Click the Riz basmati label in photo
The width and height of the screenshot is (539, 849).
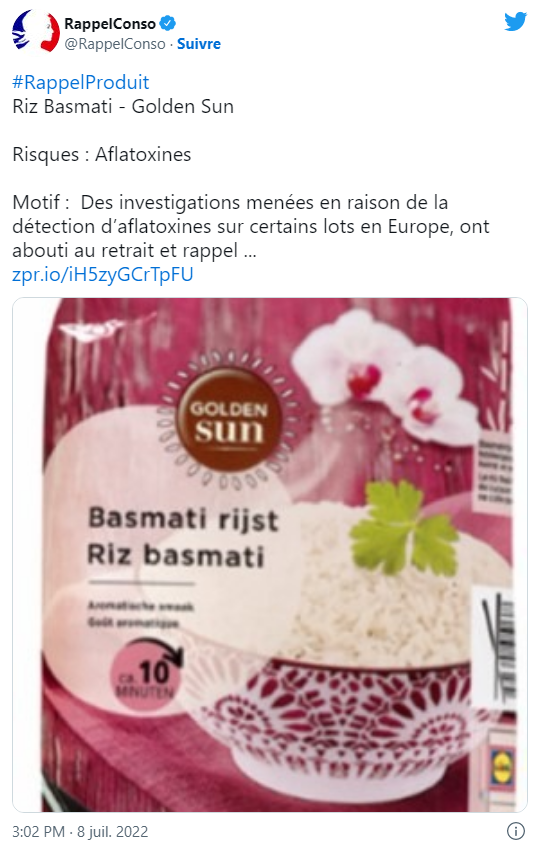coord(176,556)
